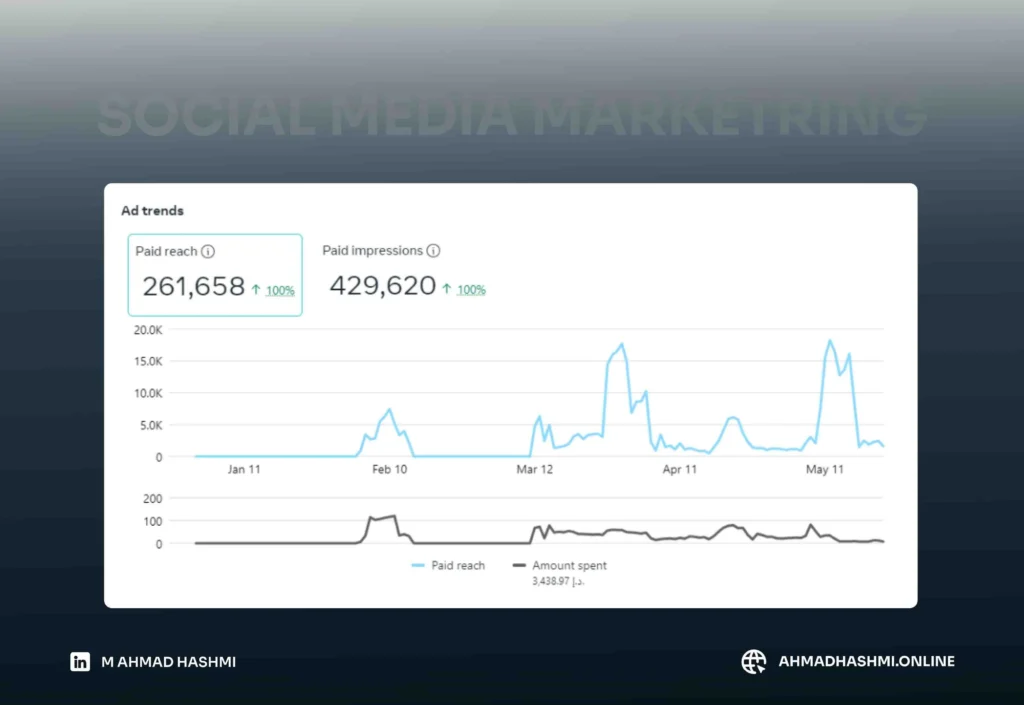
Task: Click the Feb 10 date on the chart axis
Action: [389, 469]
